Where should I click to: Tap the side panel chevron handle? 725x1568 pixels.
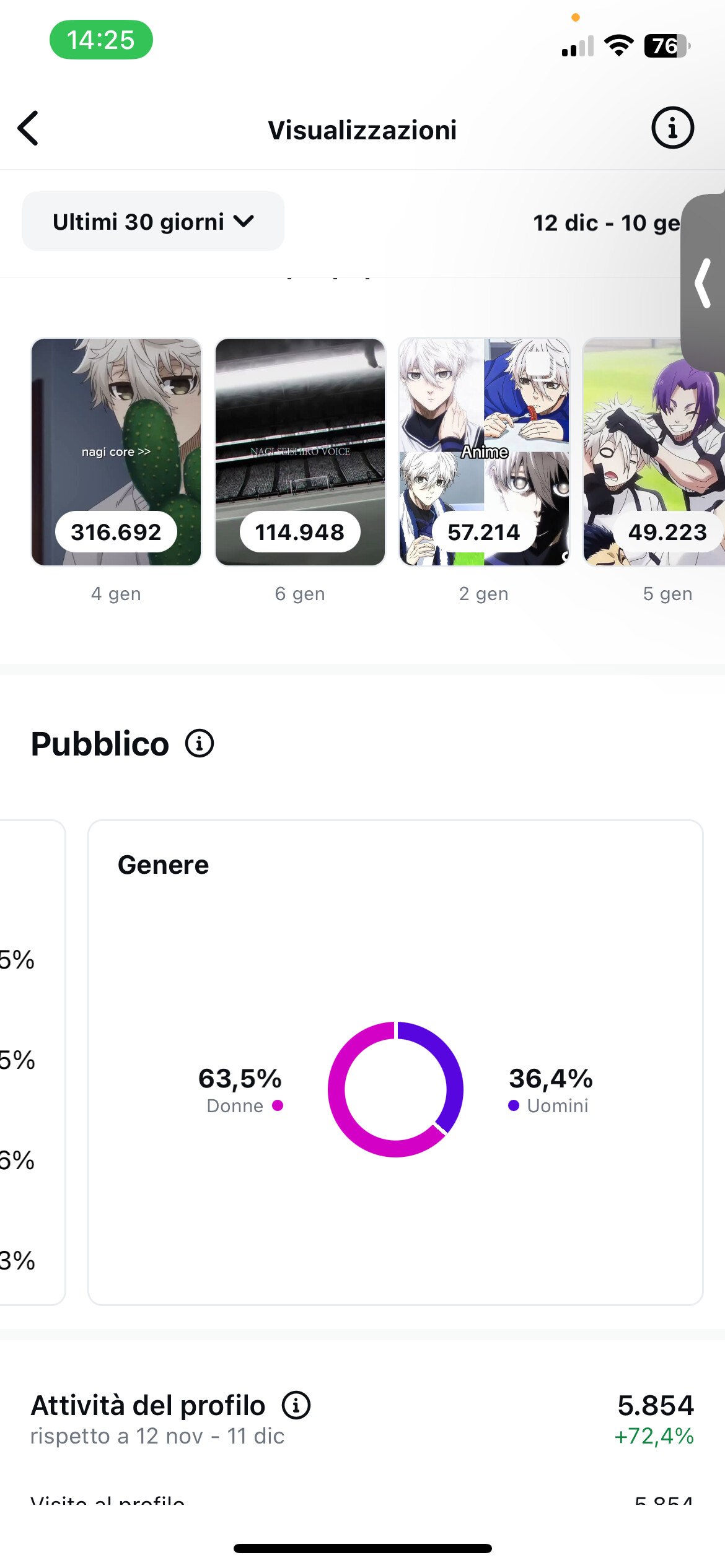pyautogui.click(x=703, y=283)
